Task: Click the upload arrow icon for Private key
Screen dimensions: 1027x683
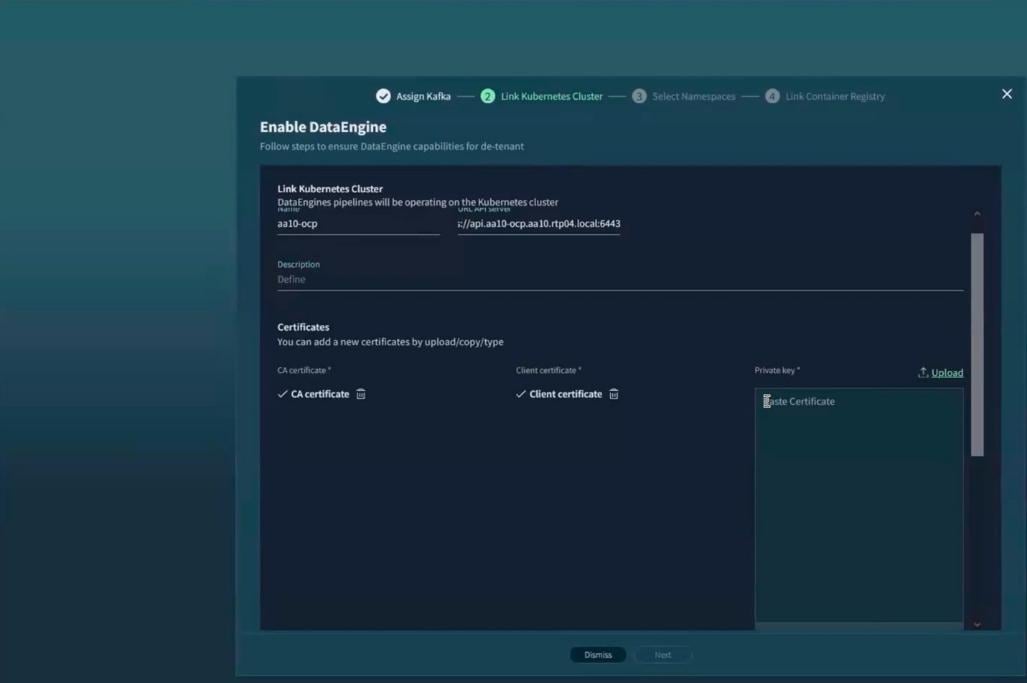Action: click(x=923, y=372)
